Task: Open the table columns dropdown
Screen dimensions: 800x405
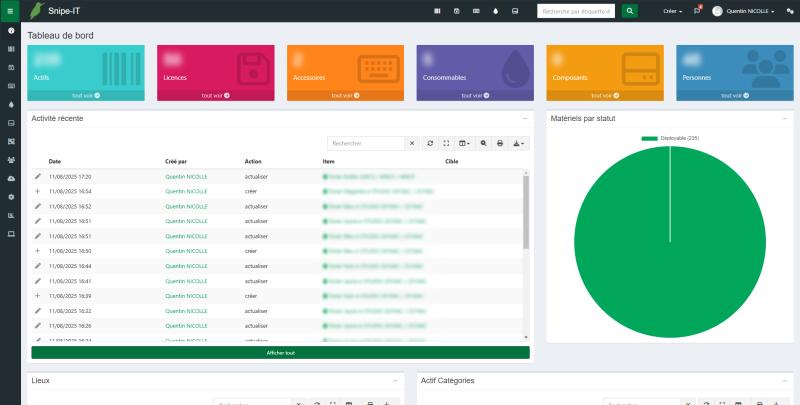Action: click(x=465, y=143)
